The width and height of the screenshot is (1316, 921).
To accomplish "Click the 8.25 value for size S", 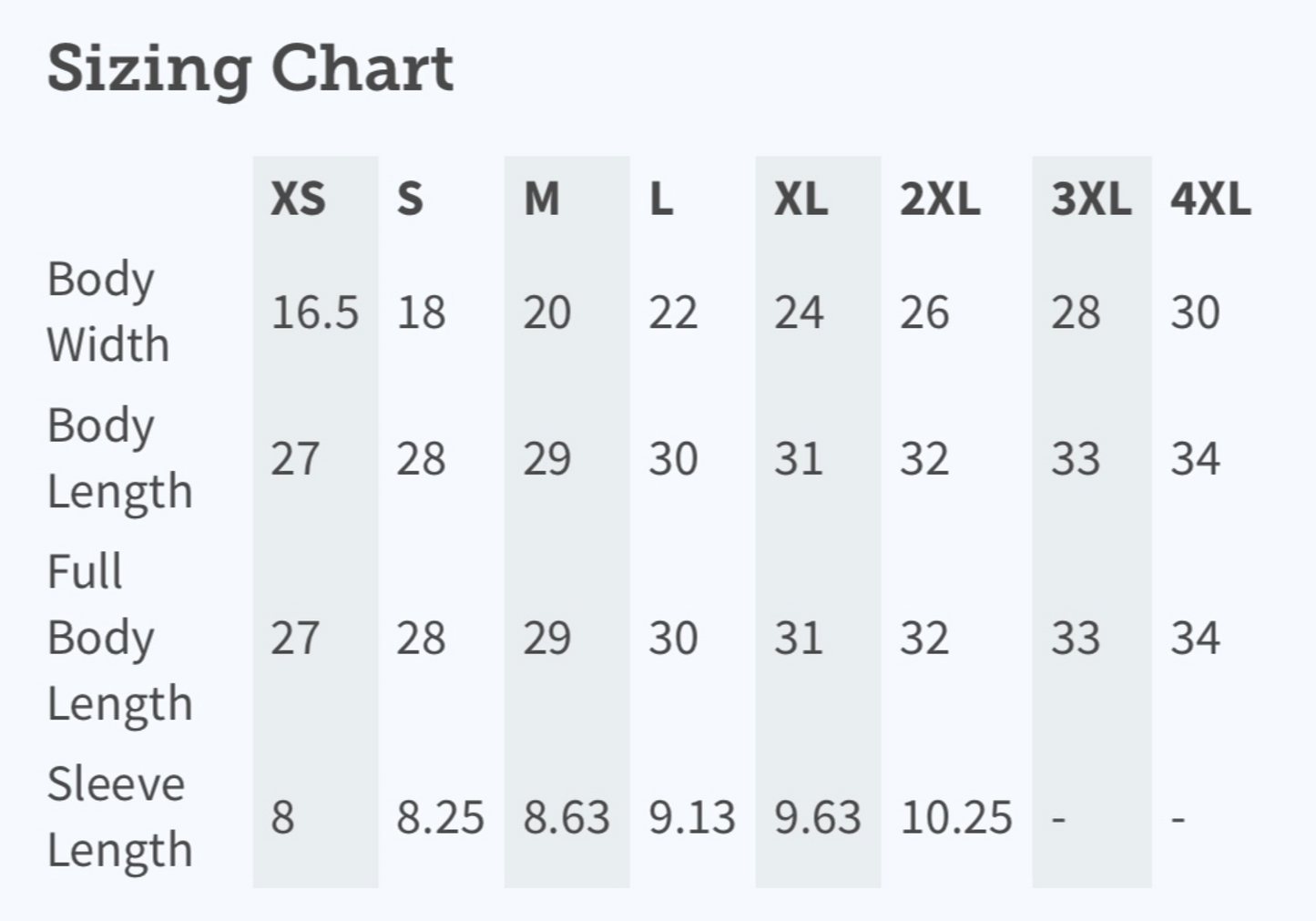I will point(440,817).
